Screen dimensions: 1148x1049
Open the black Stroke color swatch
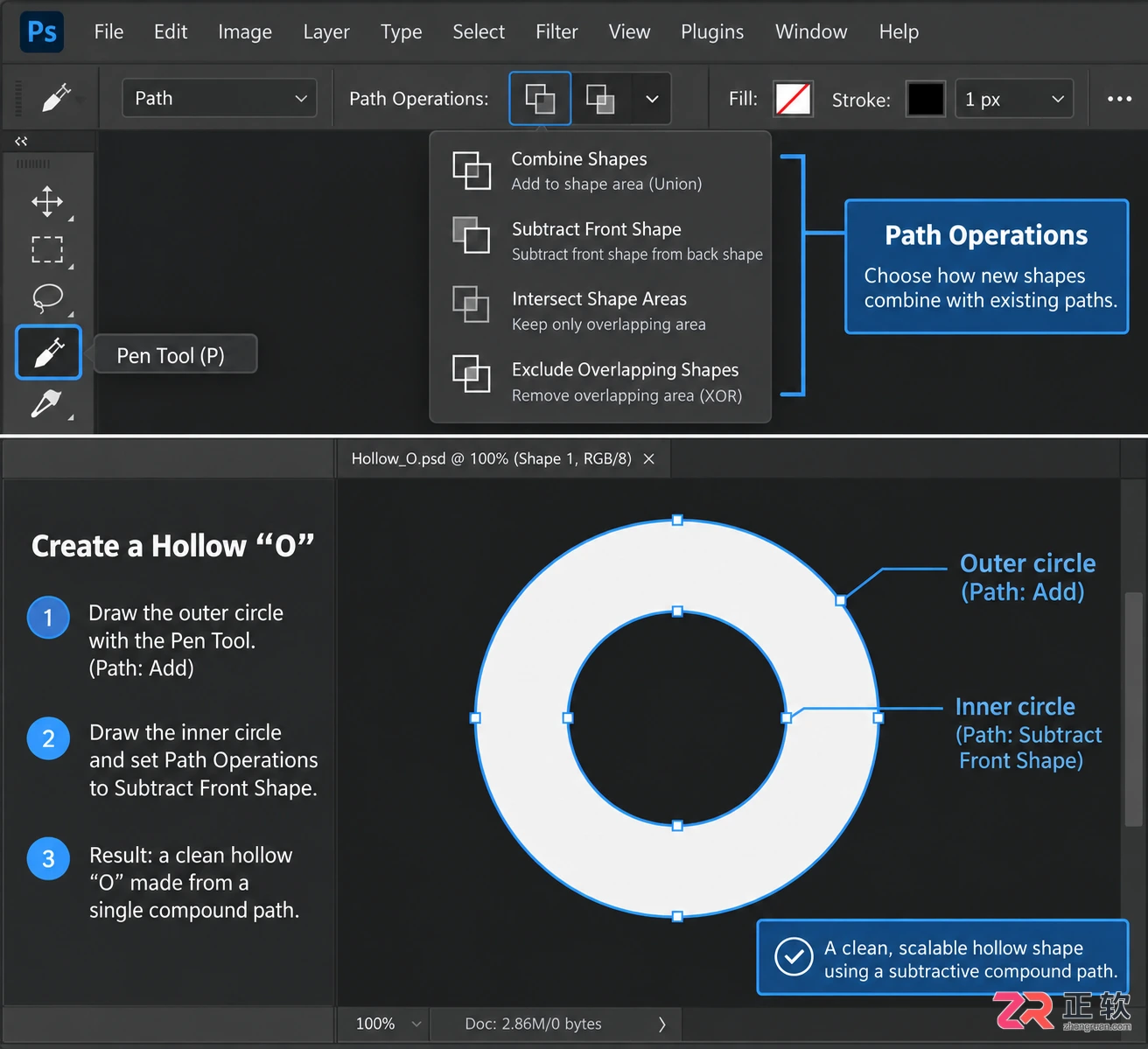coord(926,99)
